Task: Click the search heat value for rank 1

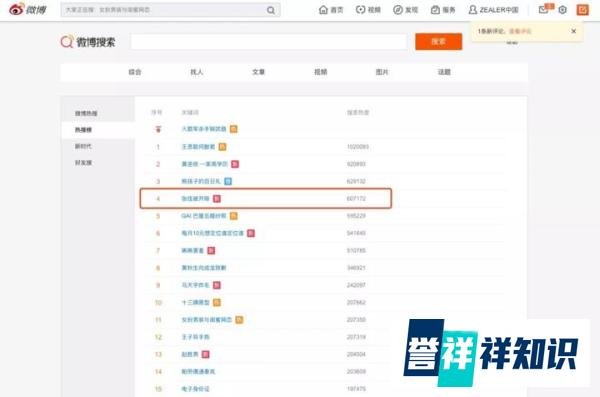Action: pyautogui.click(x=358, y=147)
